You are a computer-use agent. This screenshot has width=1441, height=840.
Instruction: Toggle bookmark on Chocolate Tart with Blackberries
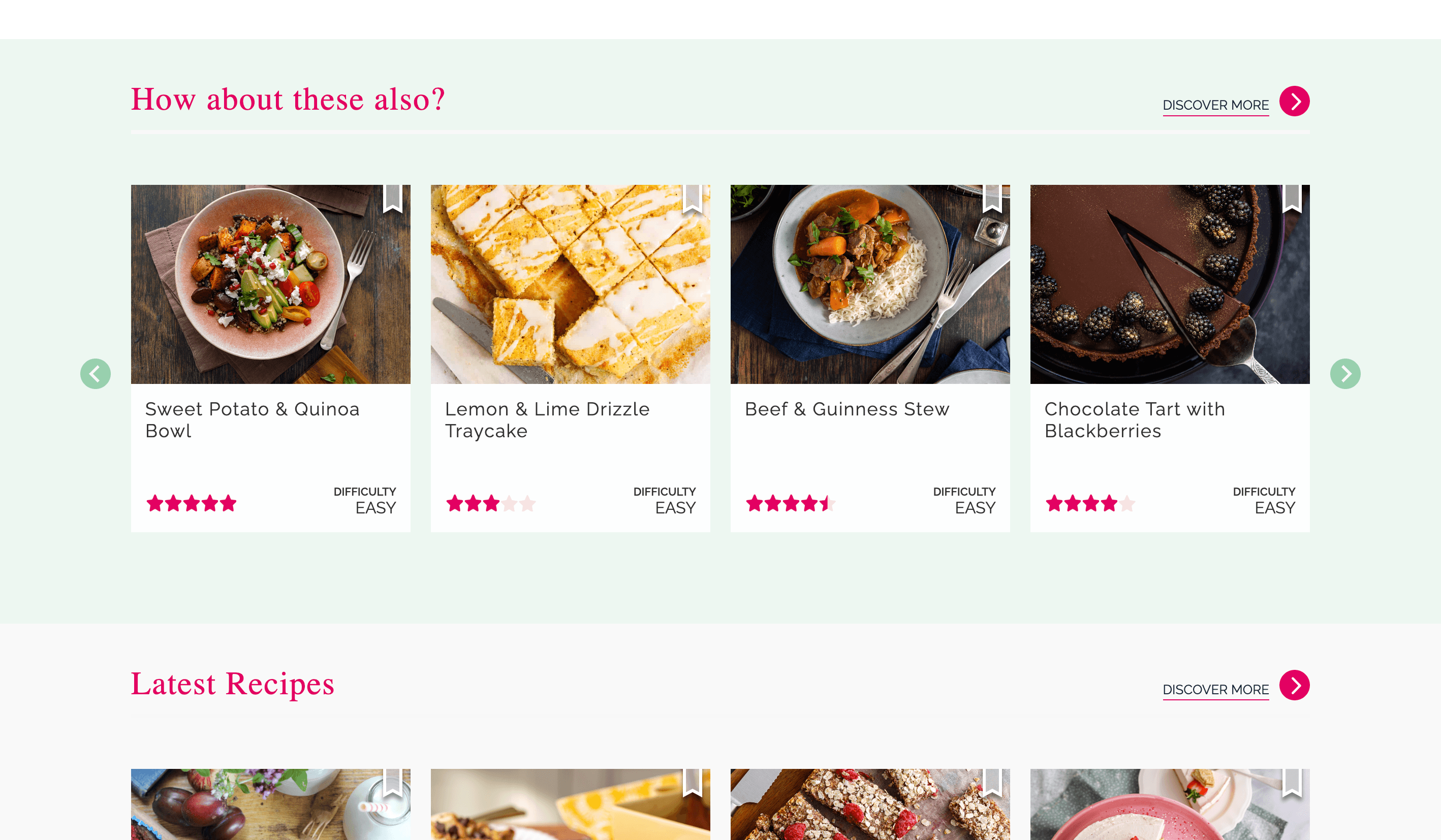click(x=1292, y=198)
